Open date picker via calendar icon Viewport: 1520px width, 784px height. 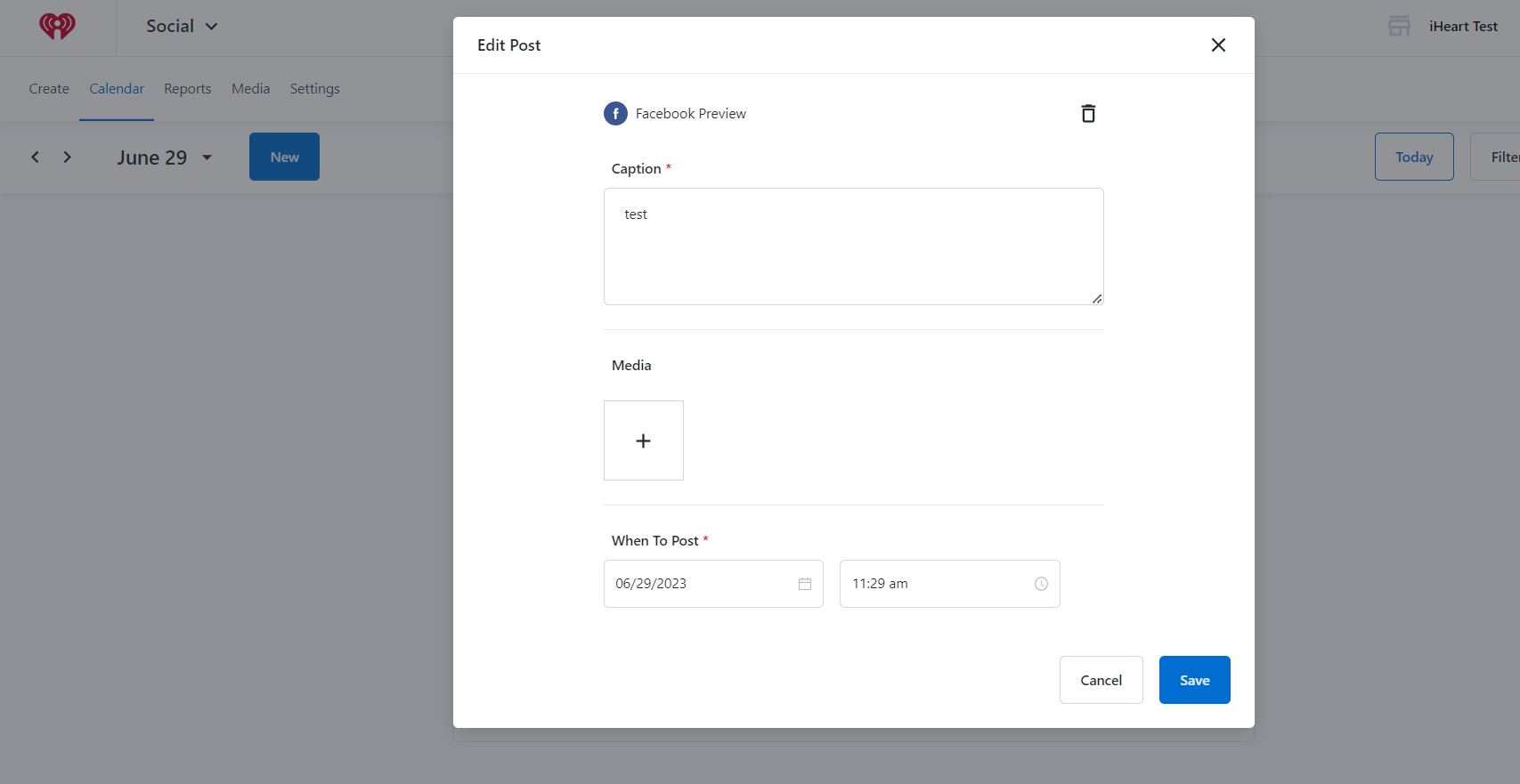click(x=804, y=584)
